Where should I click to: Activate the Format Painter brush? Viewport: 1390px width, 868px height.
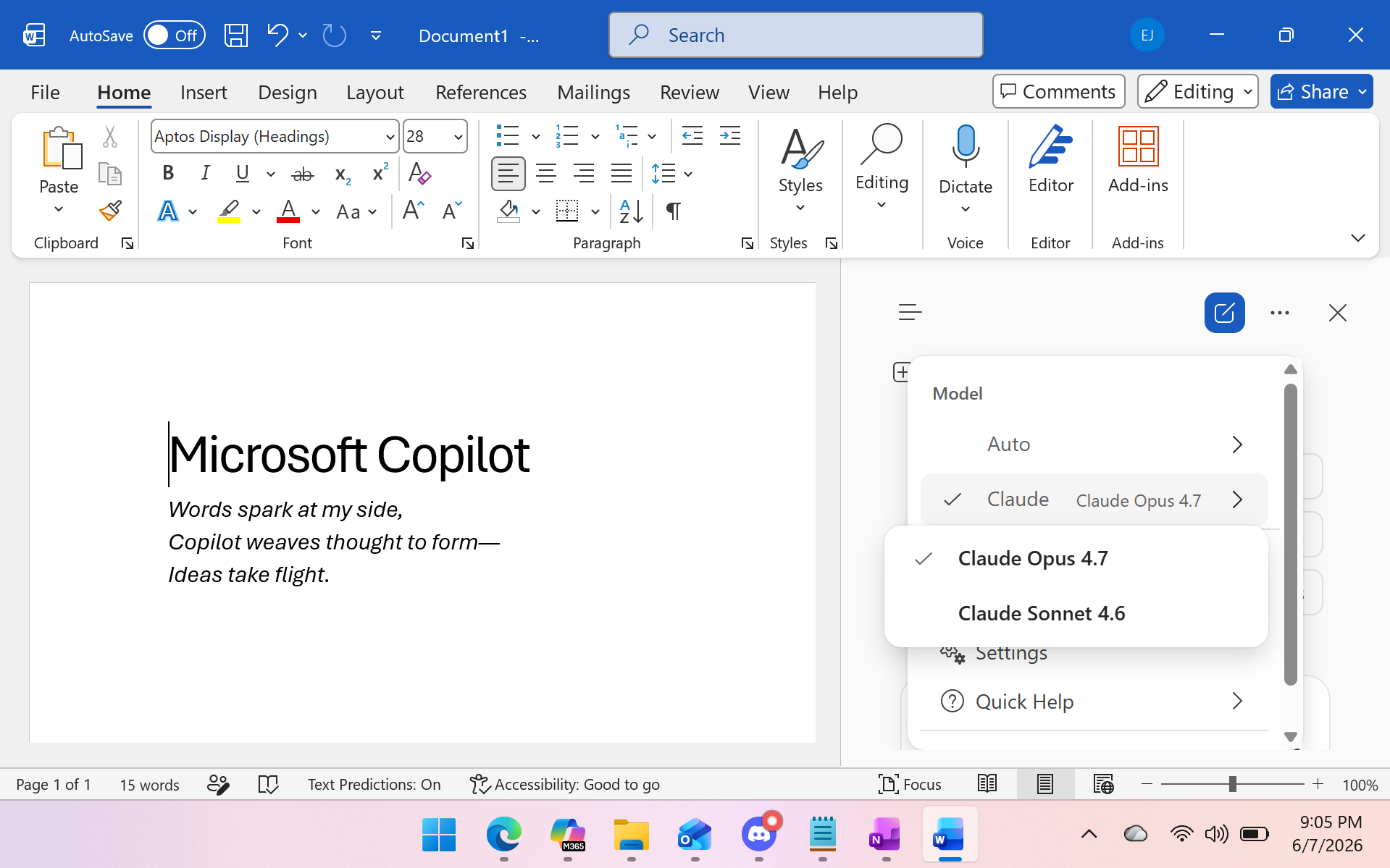[110, 211]
